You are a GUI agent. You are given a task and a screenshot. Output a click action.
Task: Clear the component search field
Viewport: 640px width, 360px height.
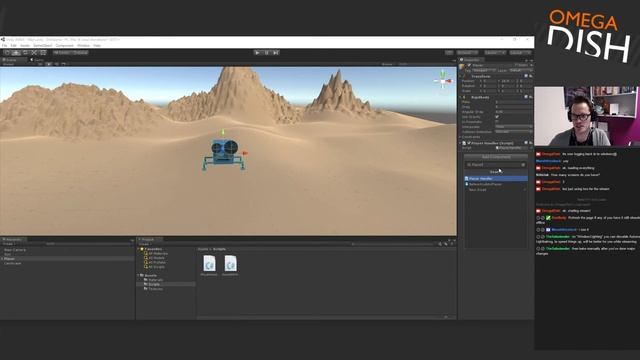tap(523, 165)
